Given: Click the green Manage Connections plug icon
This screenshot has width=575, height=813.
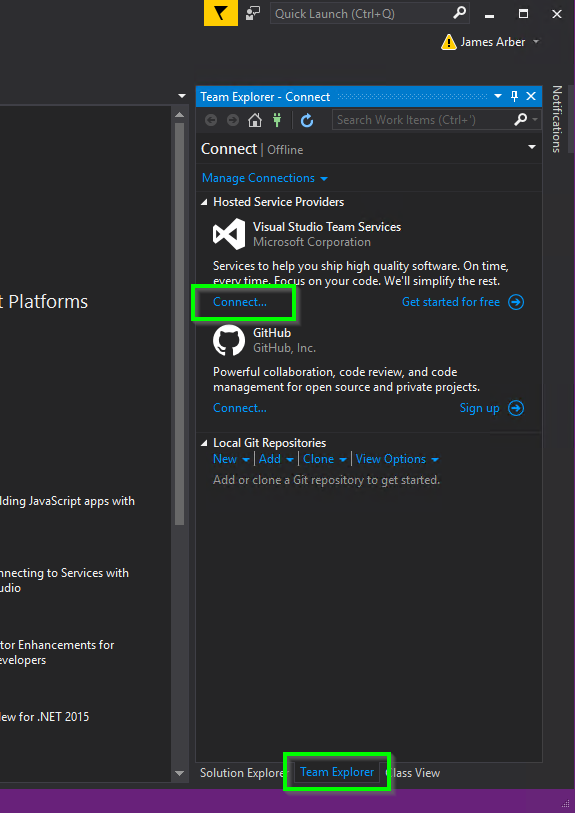Looking at the screenshot, I should pyautogui.click(x=277, y=120).
